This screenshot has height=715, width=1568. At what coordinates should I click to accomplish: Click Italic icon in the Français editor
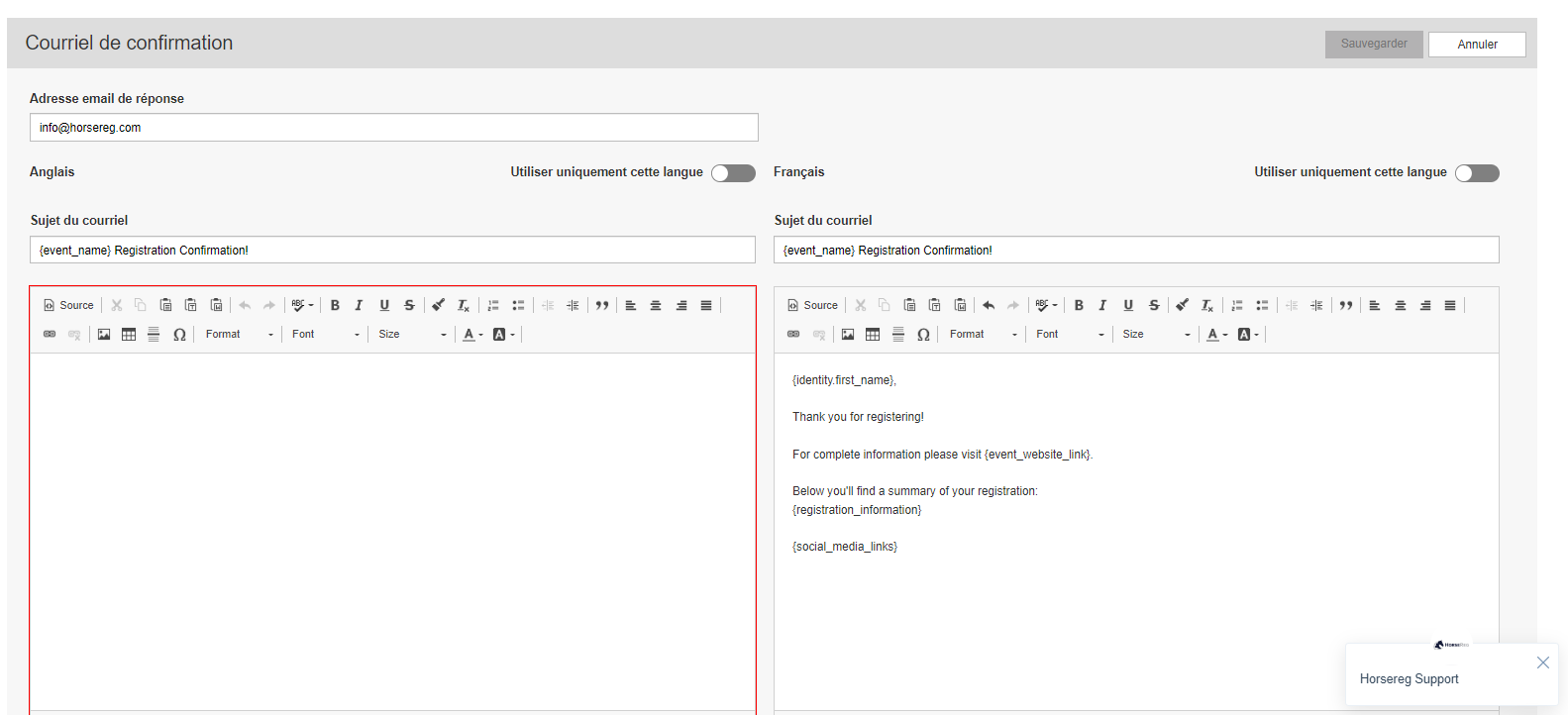tap(1102, 305)
